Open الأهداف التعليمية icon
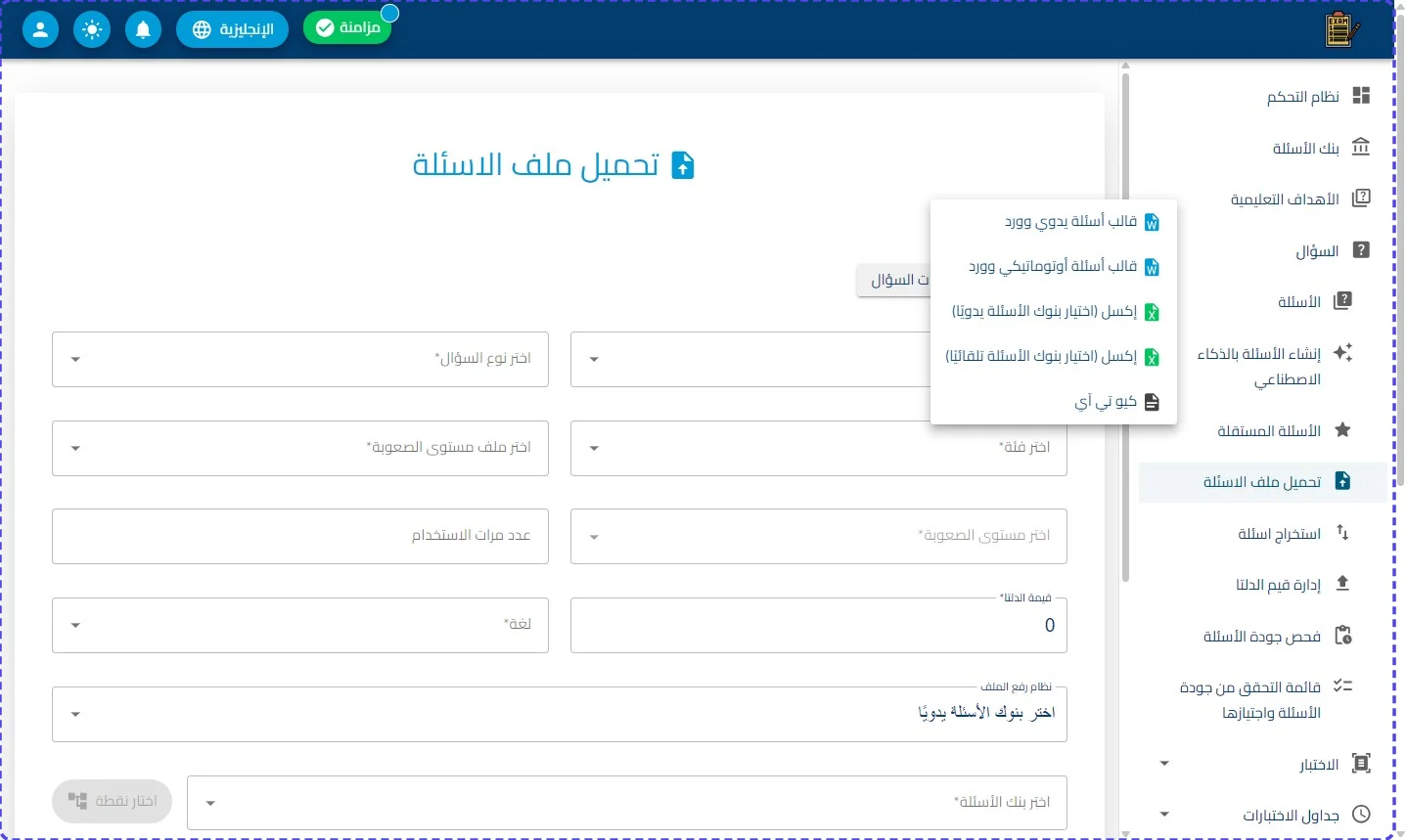 [1361, 199]
